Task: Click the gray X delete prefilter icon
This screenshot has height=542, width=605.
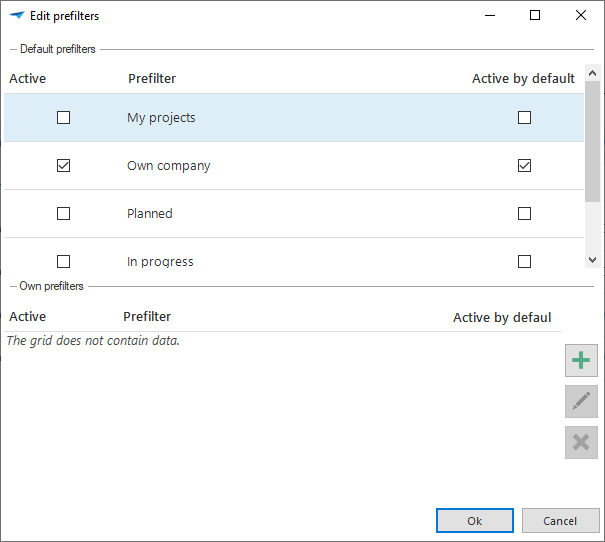Action: [581, 442]
